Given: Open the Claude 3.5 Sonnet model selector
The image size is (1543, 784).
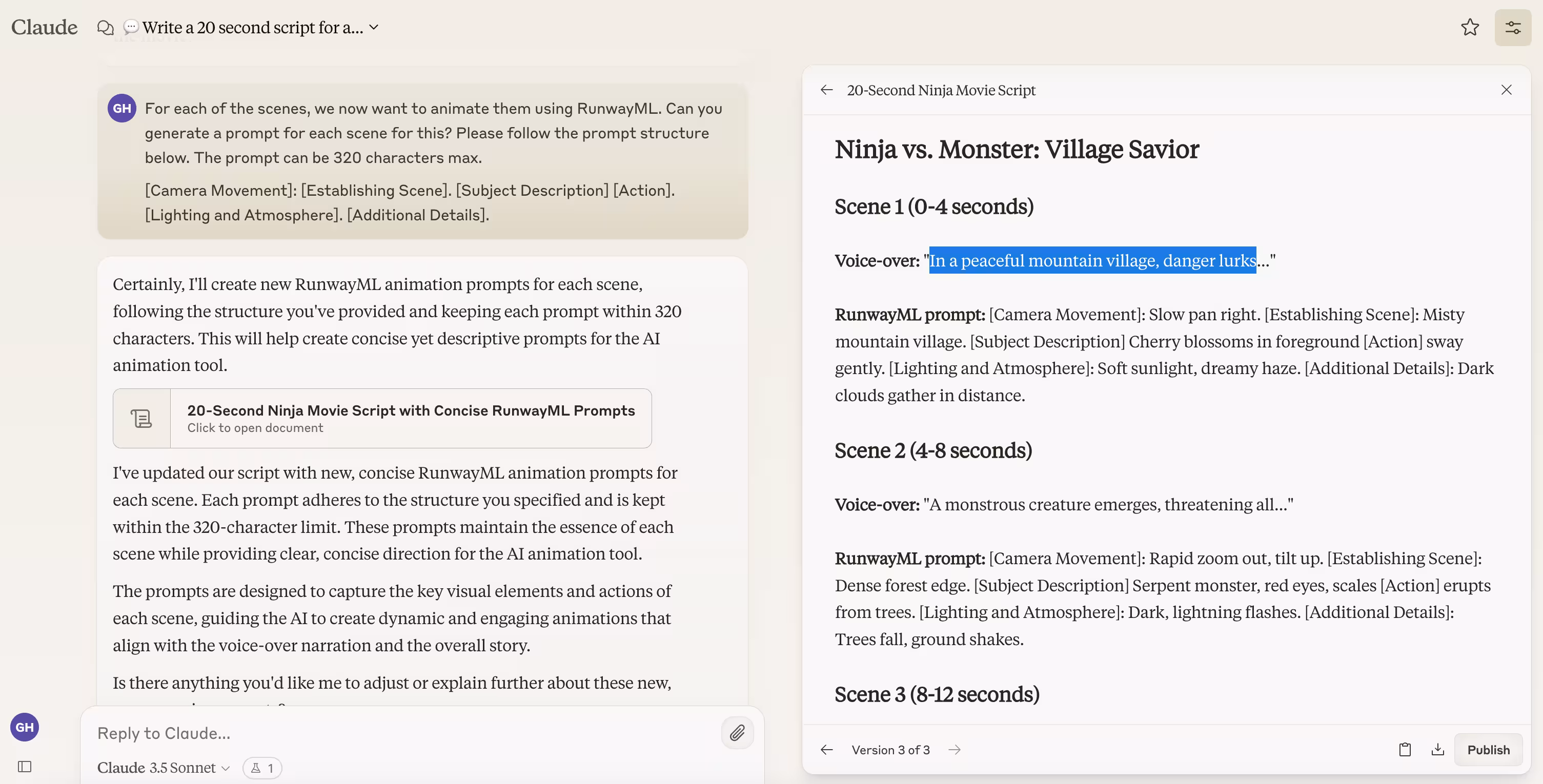Looking at the screenshot, I should [x=163, y=767].
